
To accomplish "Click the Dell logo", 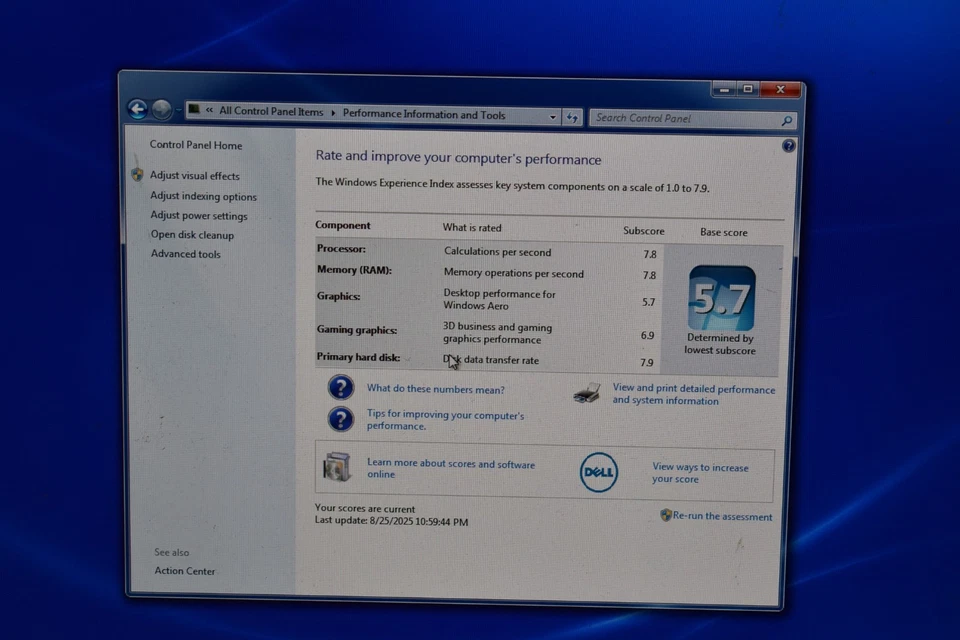I will [598, 472].
